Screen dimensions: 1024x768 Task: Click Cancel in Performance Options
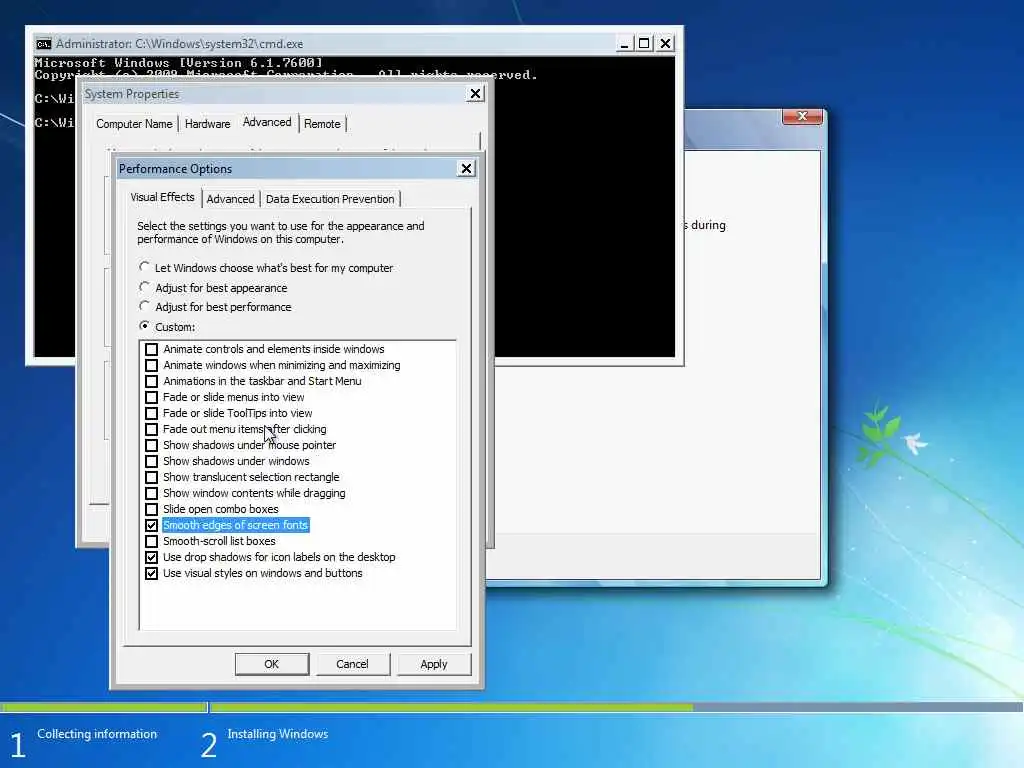(353, 664)
